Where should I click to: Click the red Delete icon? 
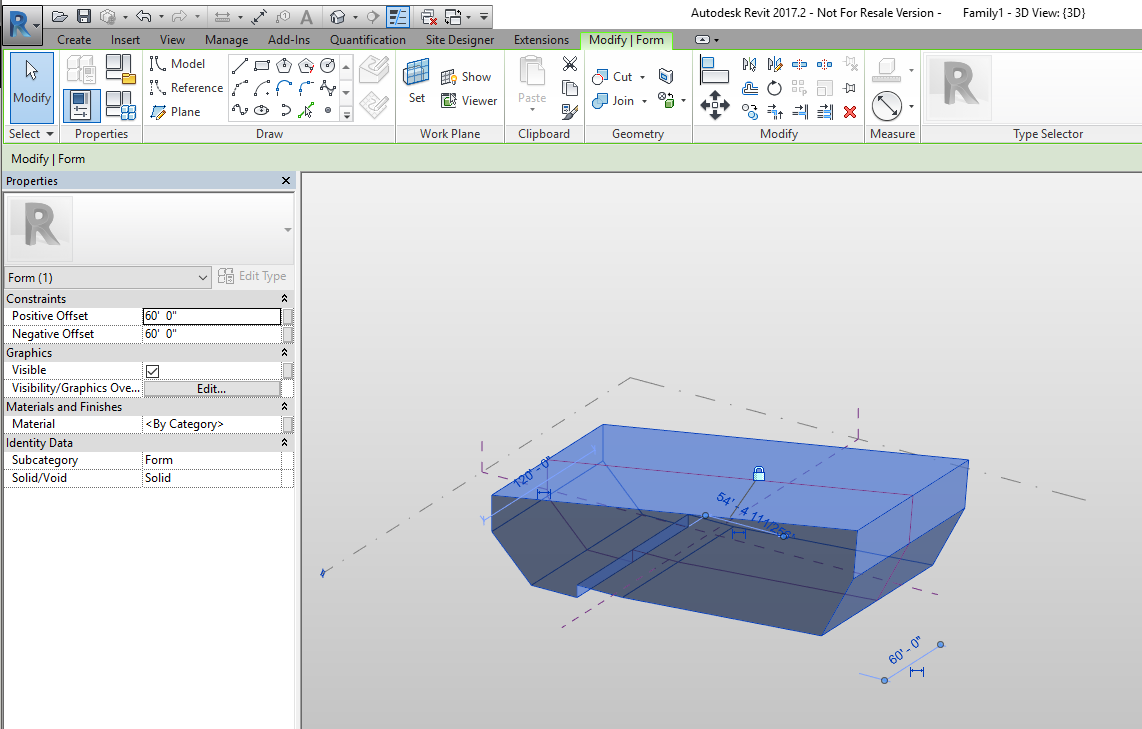click(x=850, y=111)
